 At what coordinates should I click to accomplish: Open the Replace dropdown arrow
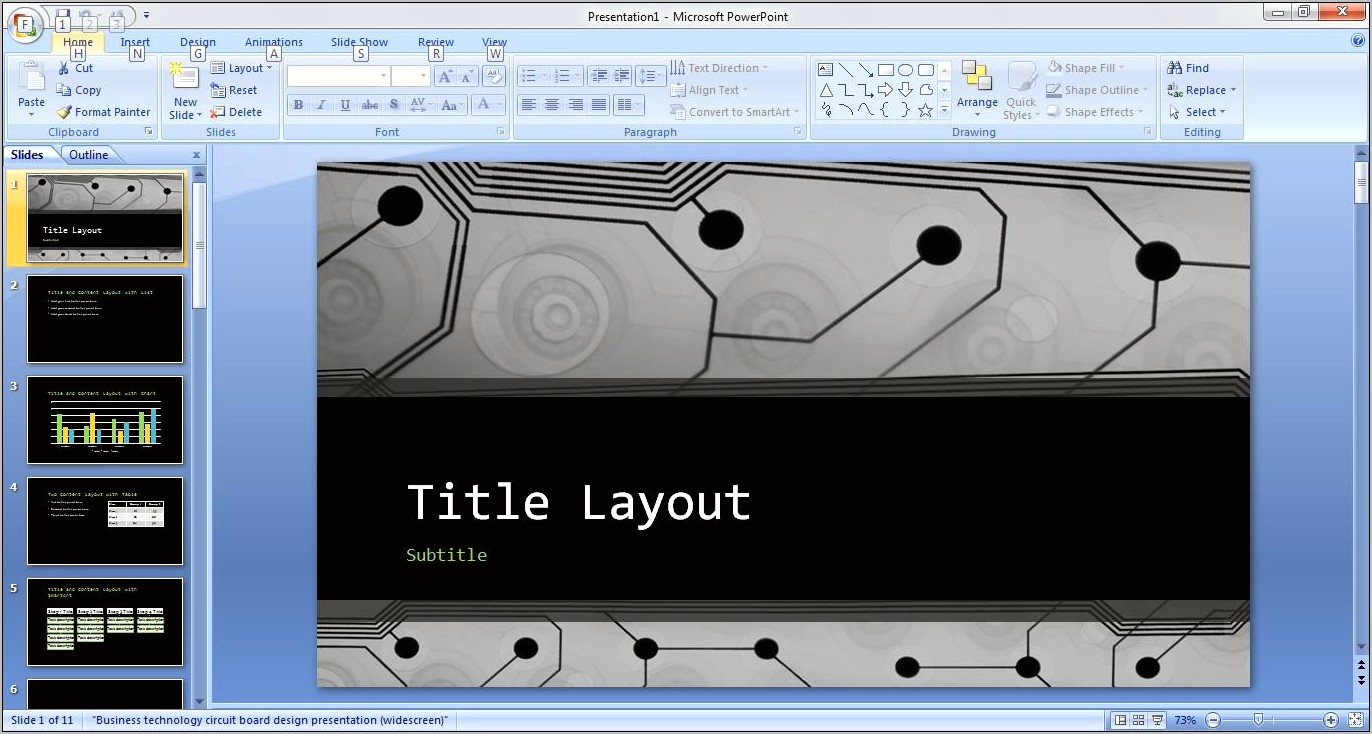tap(1234, 90)
